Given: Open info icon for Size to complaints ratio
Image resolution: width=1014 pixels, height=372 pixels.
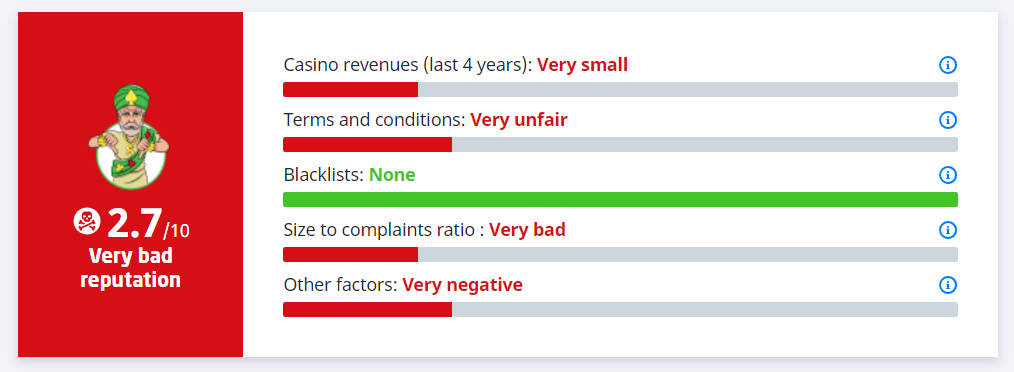Looking at the screenshot, I should [947, 230].
